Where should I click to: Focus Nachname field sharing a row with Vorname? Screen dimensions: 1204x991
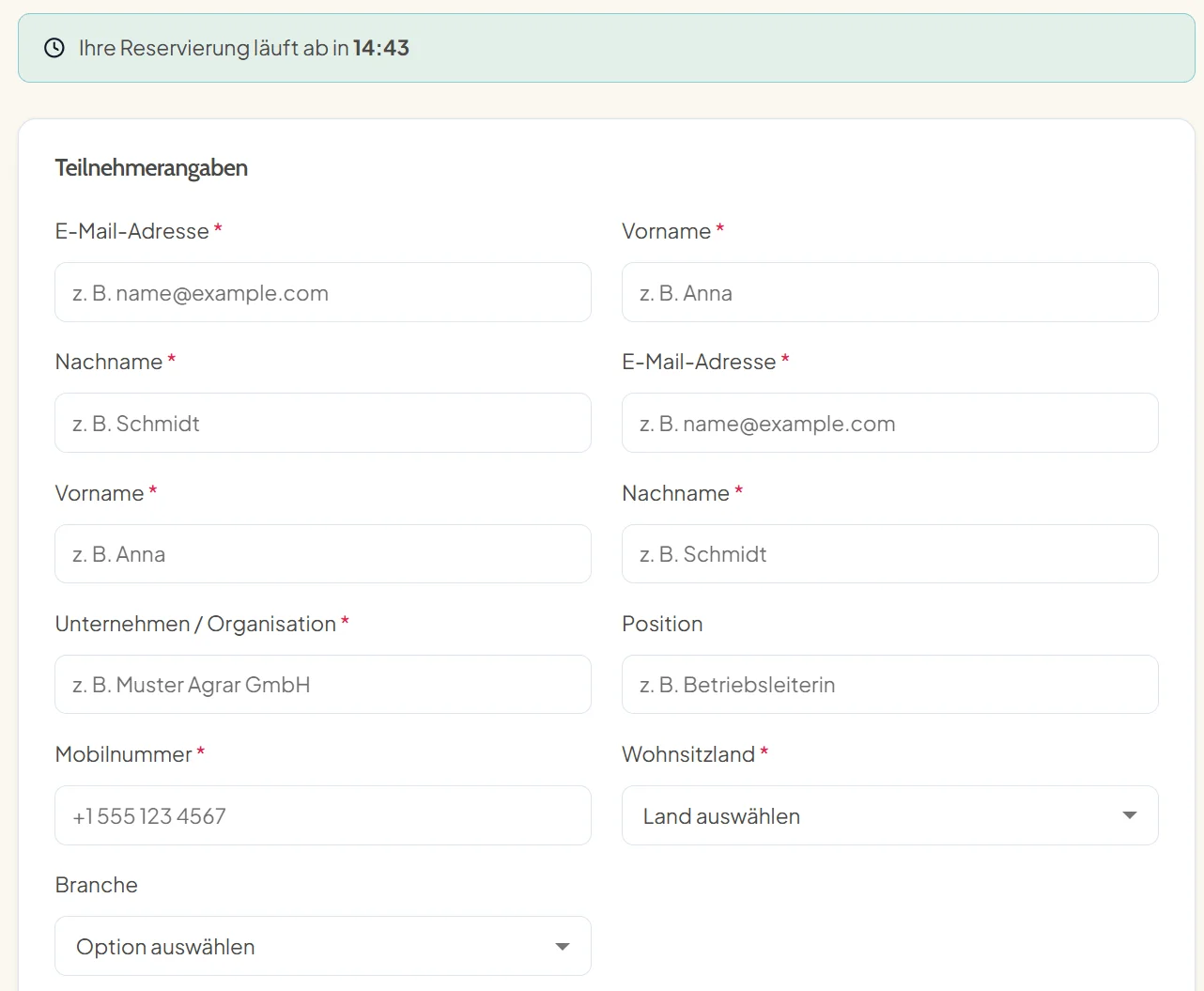[890, 554]
